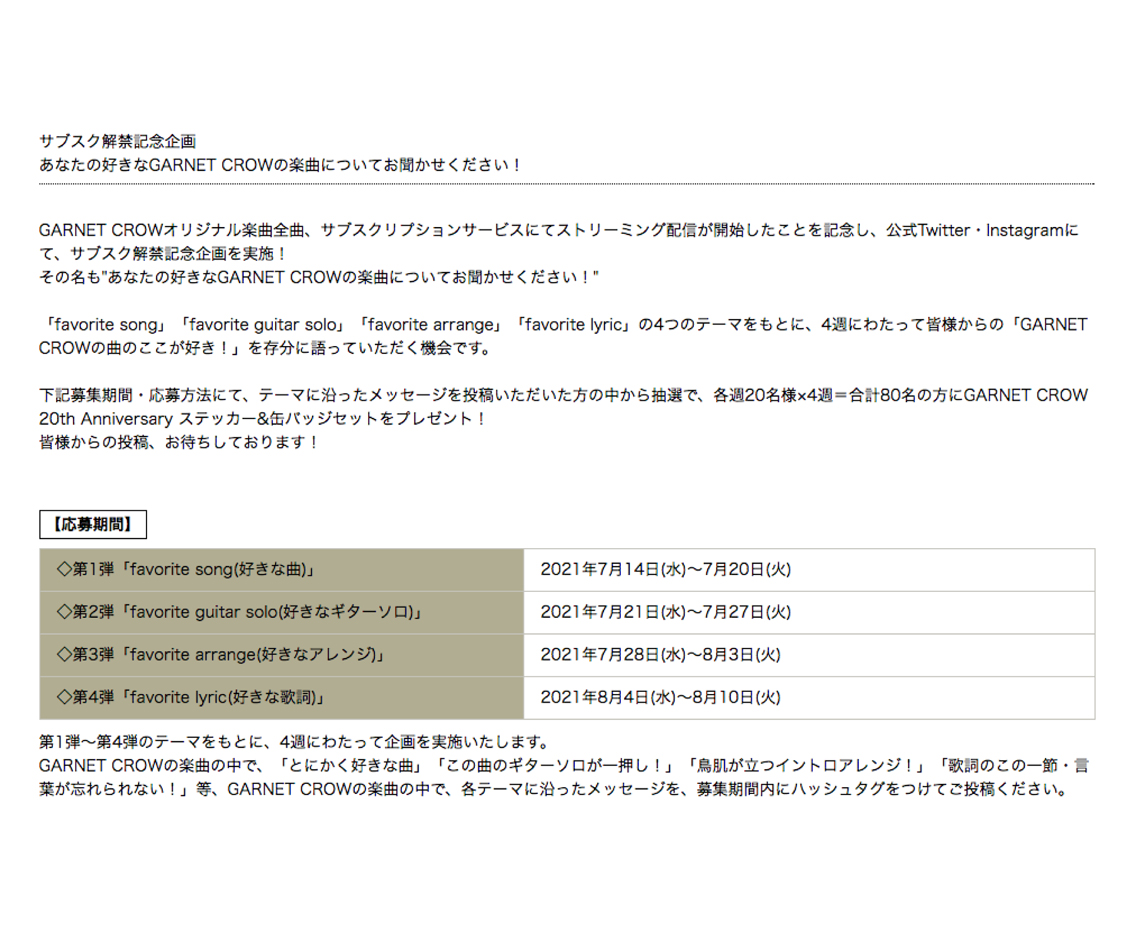Click the line starting '下記募集期間・応募方法にて'
The image size is (1134, 936).
point(563,395)
